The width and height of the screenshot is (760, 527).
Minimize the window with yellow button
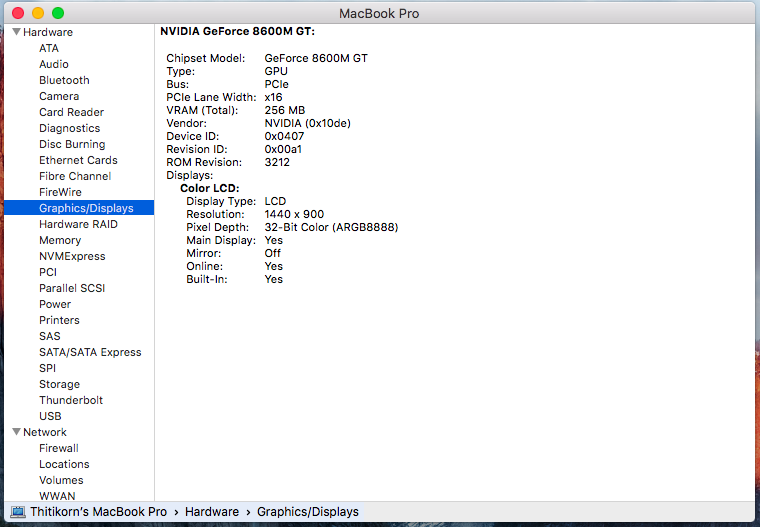tap(38, 13)
